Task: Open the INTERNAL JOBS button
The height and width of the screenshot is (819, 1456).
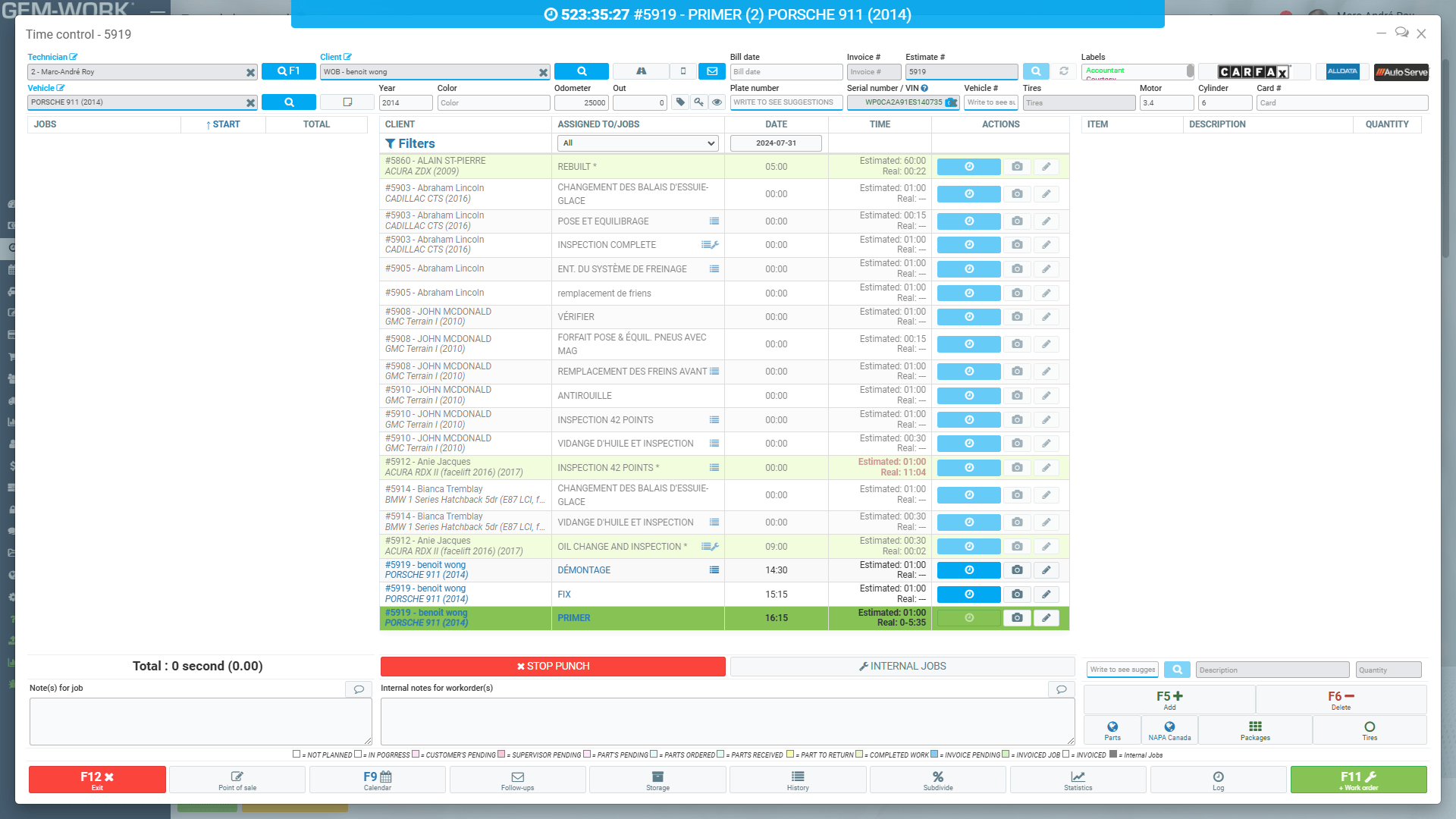Action: point(902,667)
